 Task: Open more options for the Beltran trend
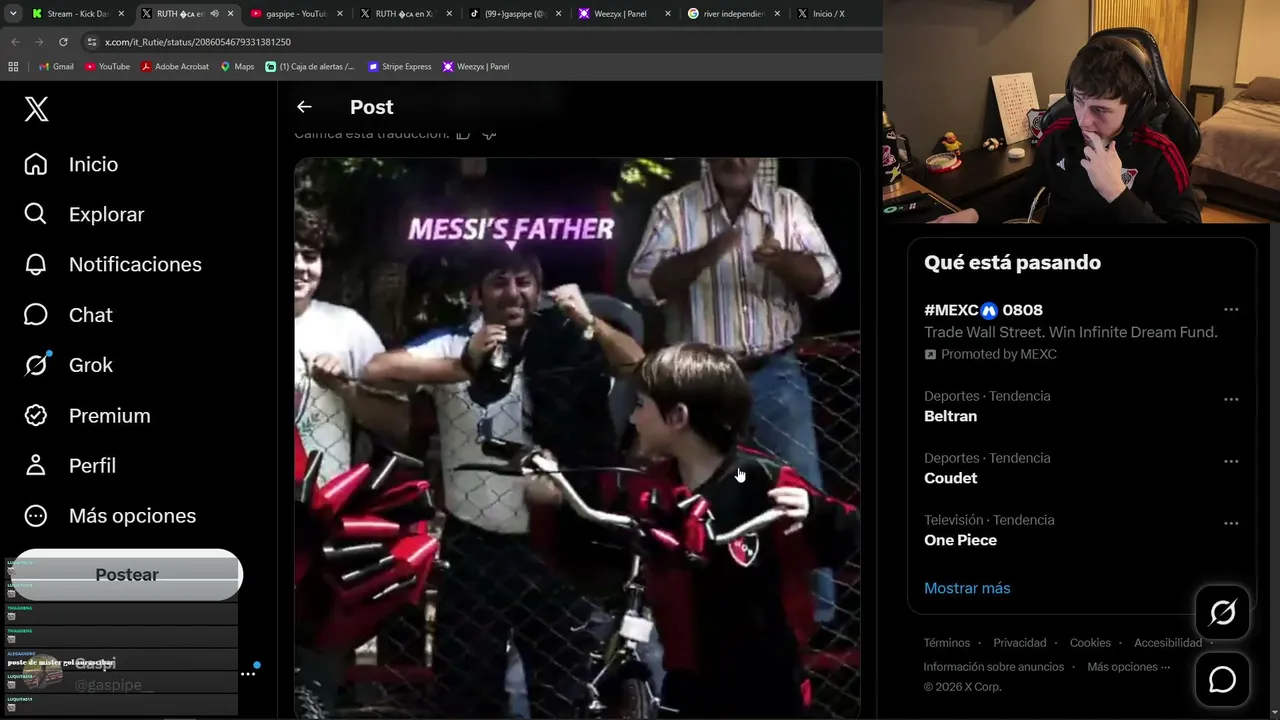pyautogui.click(x=1231, y=399)
